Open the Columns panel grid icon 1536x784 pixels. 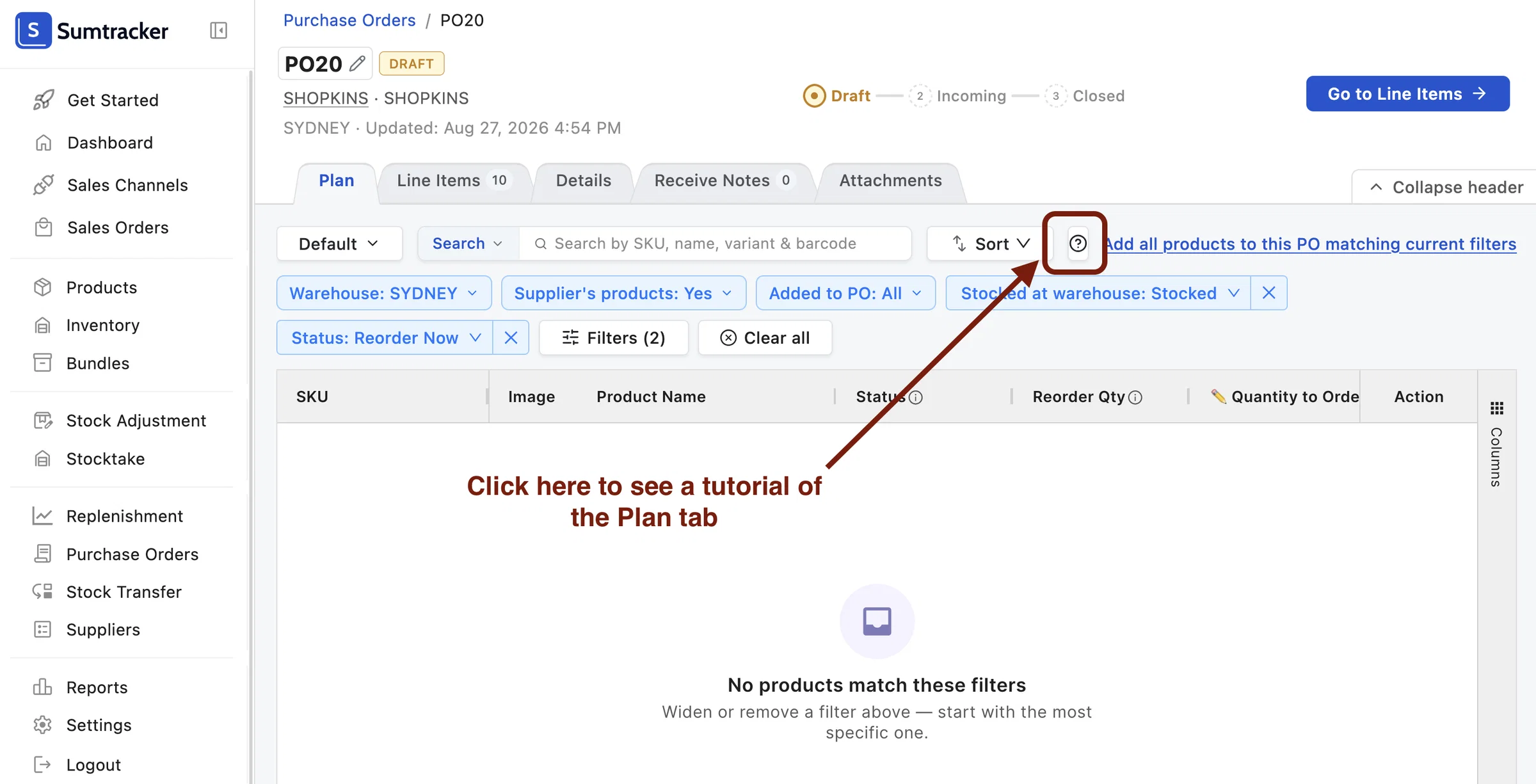tap(1496, 408)
